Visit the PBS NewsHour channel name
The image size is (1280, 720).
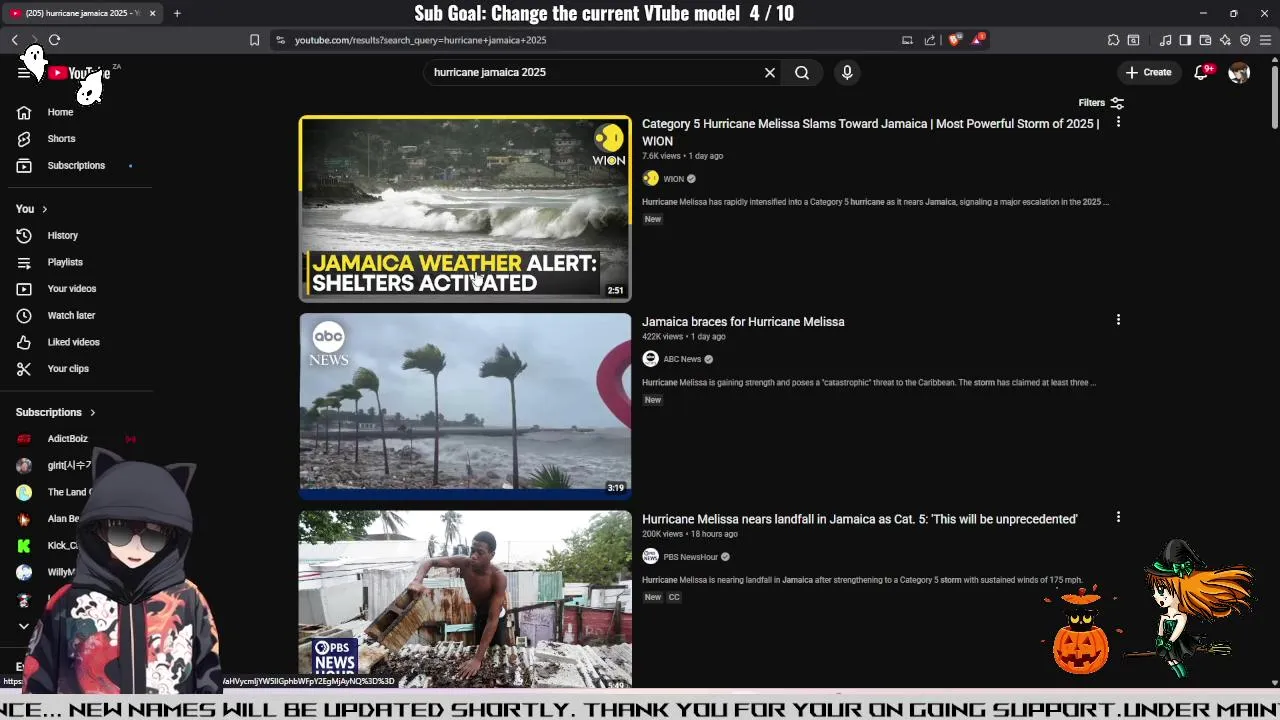tap(690, 557)
